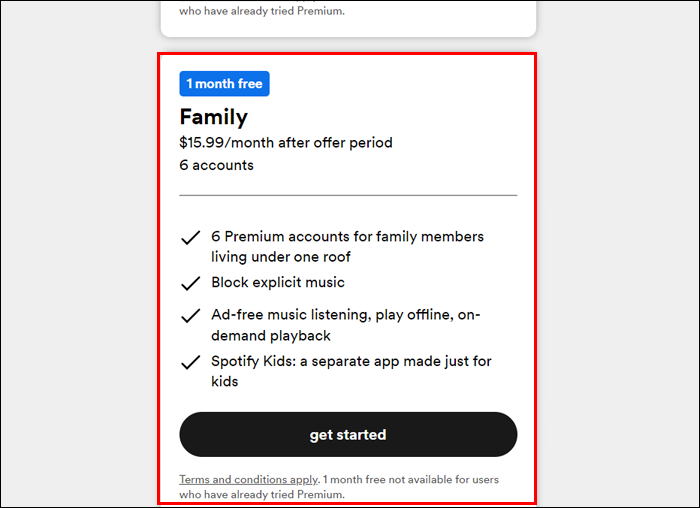The width and height of the screenshot is (700, 508).
Task: Click the checkmark next to Spotify Kids
Action: point(190,362)
